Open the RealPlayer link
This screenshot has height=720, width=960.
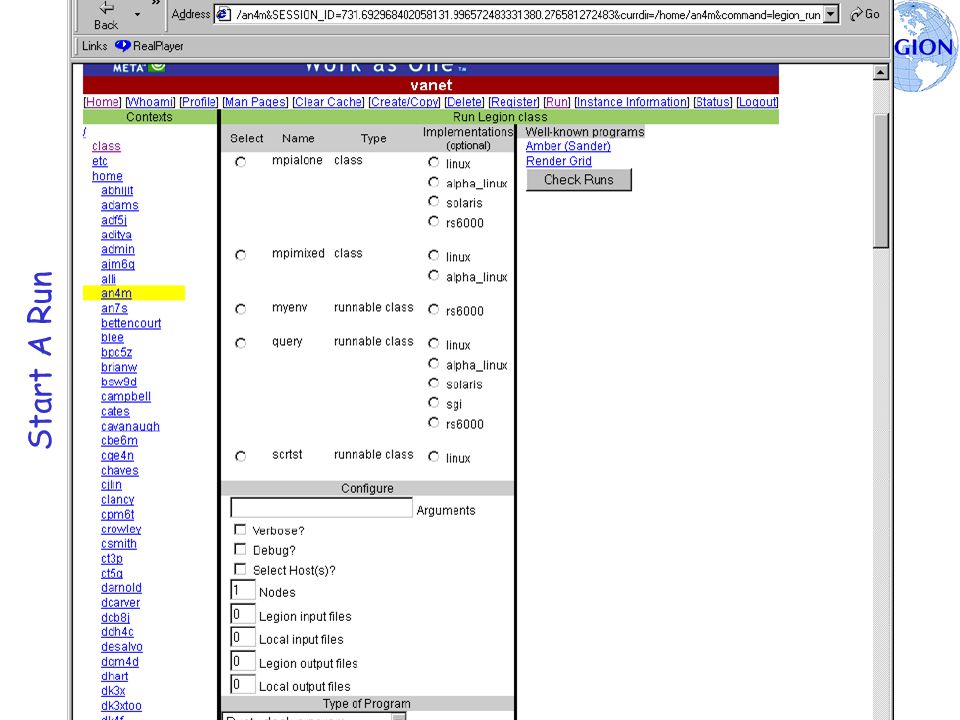149,46
